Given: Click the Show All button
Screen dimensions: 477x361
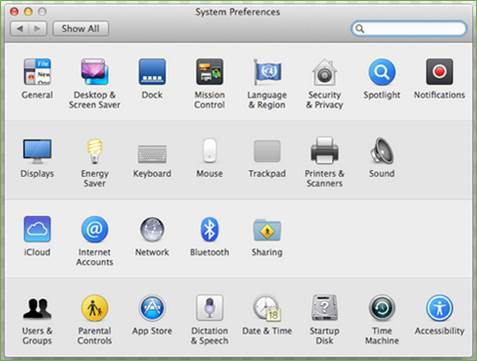Looking at the screenshot, I should (81, 29).
